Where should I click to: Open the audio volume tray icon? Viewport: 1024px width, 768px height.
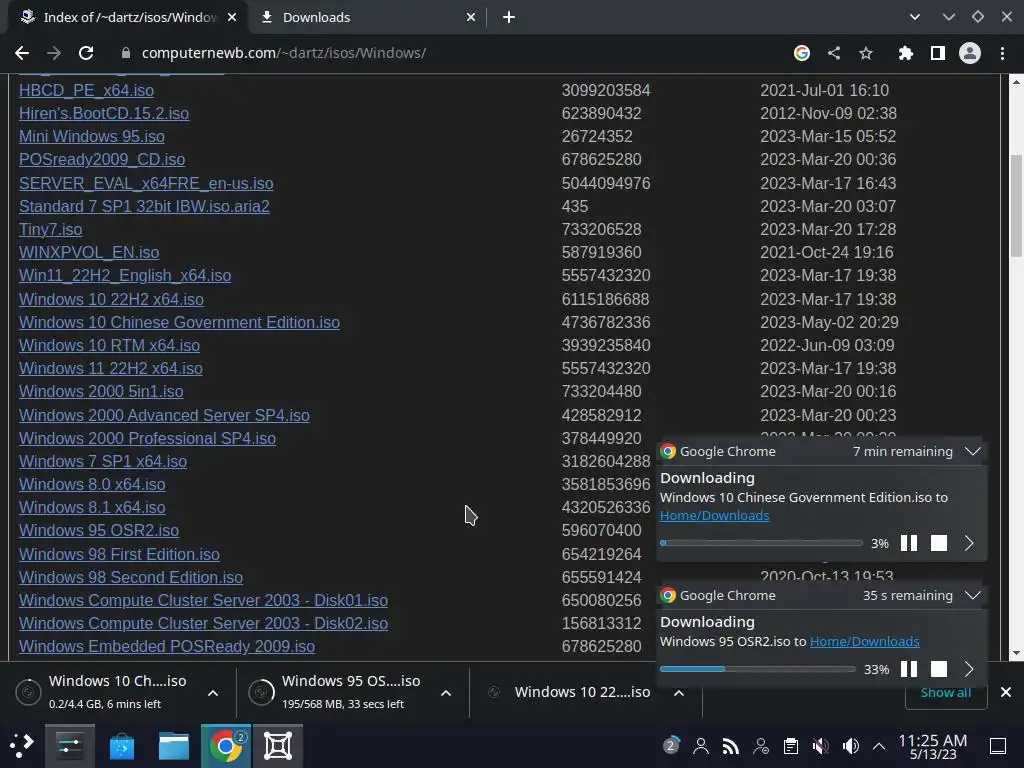click(x=850, y=745)
